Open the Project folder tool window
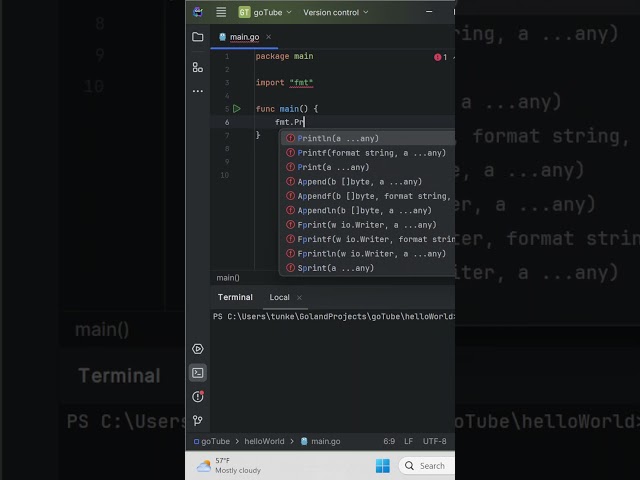 click(x=198, y=37)
